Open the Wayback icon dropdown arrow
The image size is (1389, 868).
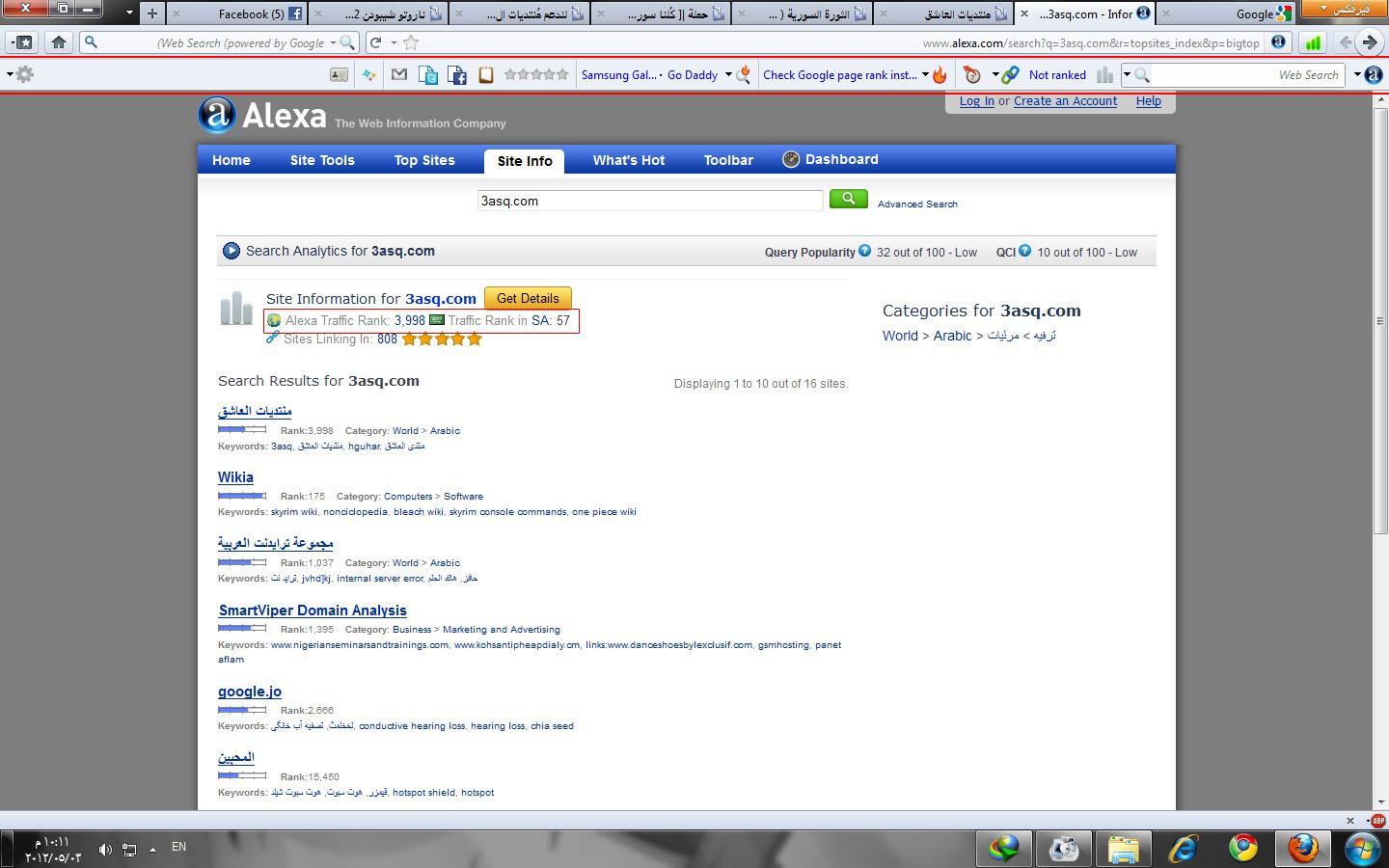coord(994,74)
